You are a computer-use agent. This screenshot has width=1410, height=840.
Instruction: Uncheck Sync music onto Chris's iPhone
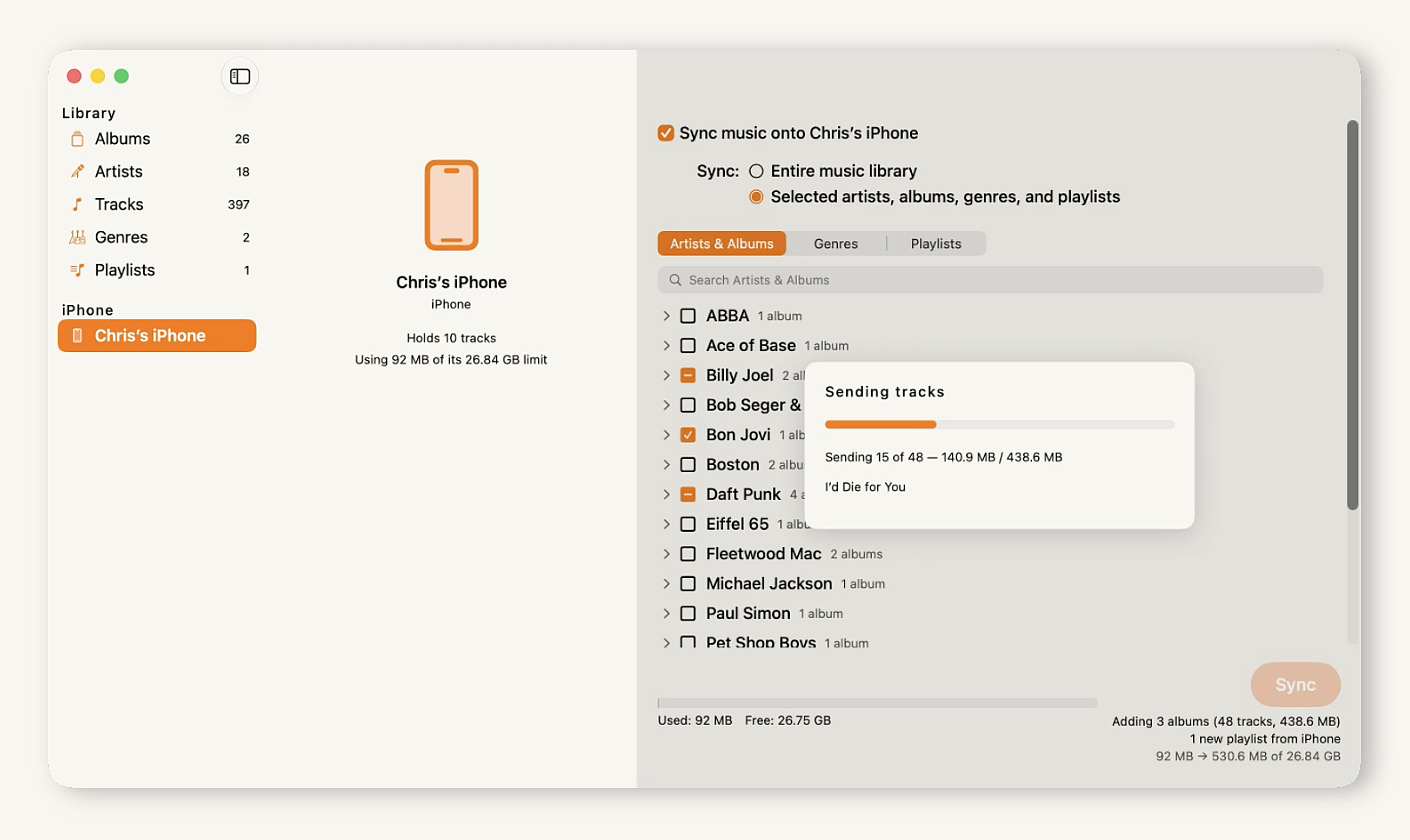(x=666, y=133)
